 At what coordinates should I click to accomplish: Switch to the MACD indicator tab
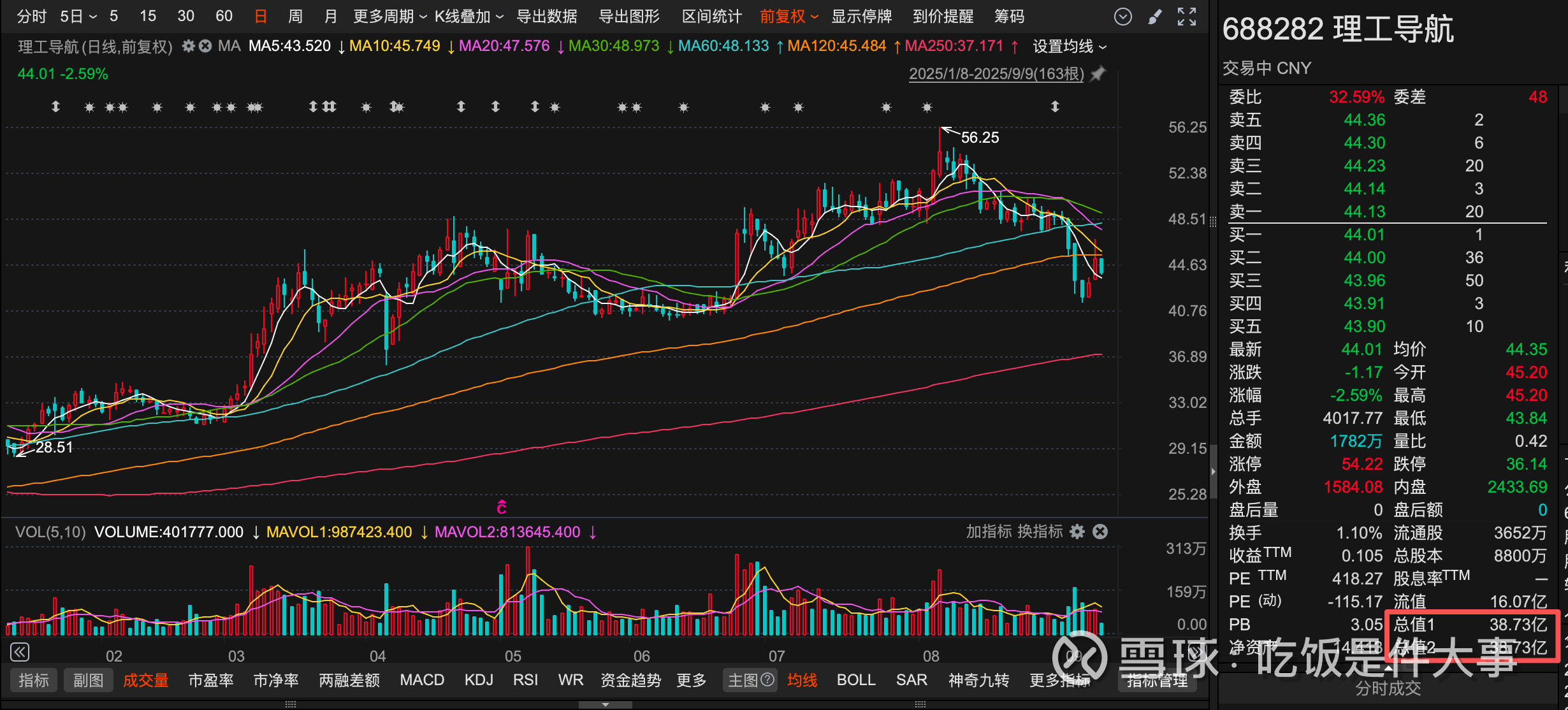pos(421,680)
